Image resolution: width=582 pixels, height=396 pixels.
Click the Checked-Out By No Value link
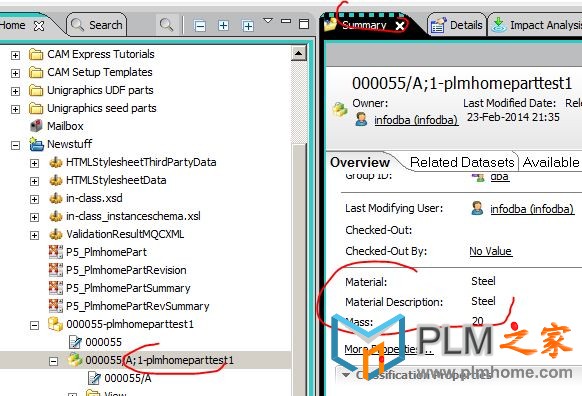pyautogui.click(x=491, y=251)
